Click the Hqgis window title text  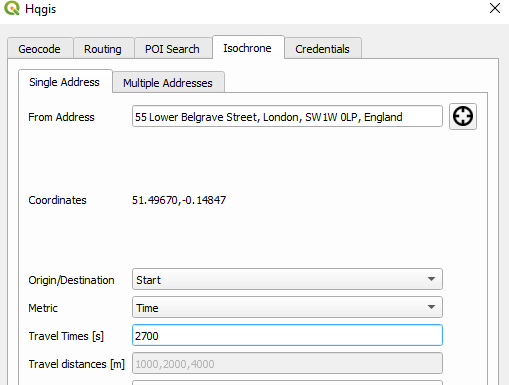41,9
